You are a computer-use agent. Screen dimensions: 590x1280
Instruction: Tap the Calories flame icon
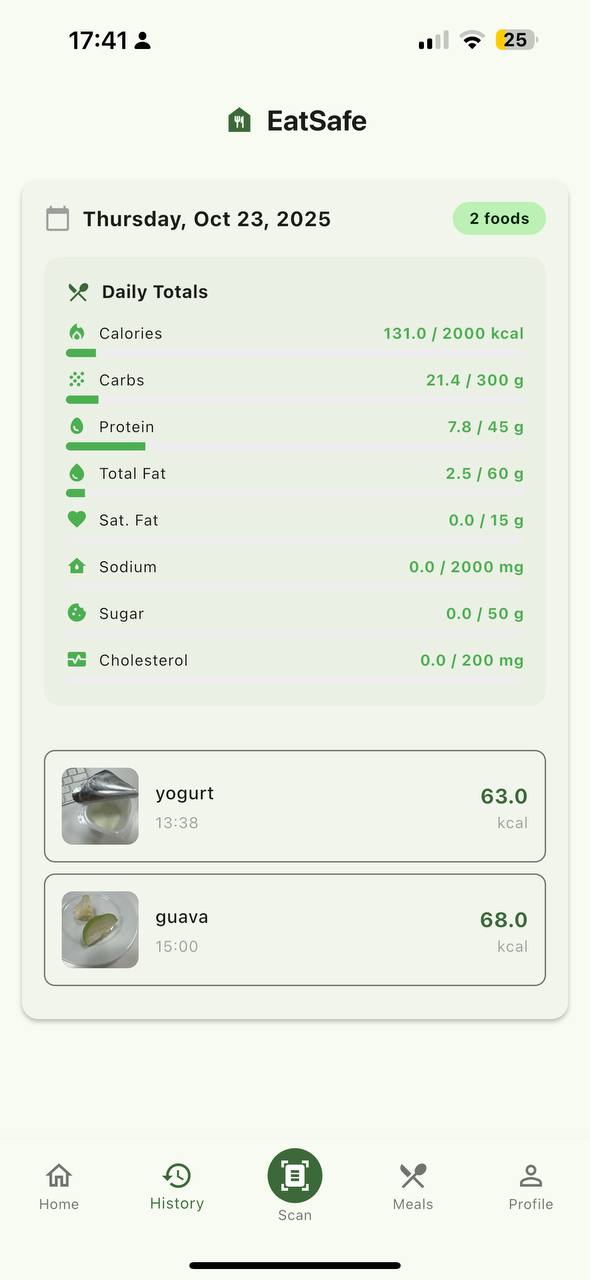[x=78, y=333]
